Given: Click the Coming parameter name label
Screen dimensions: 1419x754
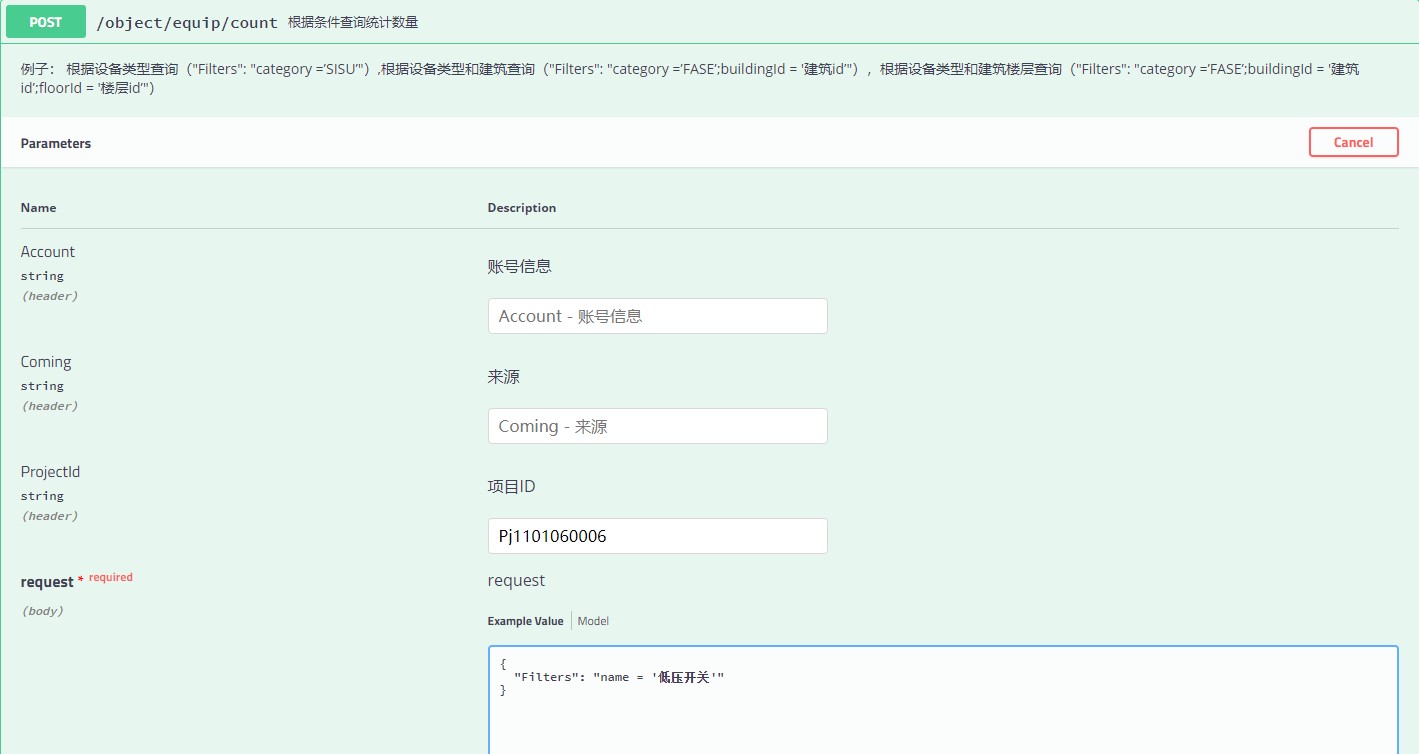Looking at the screenshot, I should (x=46, y=362).
